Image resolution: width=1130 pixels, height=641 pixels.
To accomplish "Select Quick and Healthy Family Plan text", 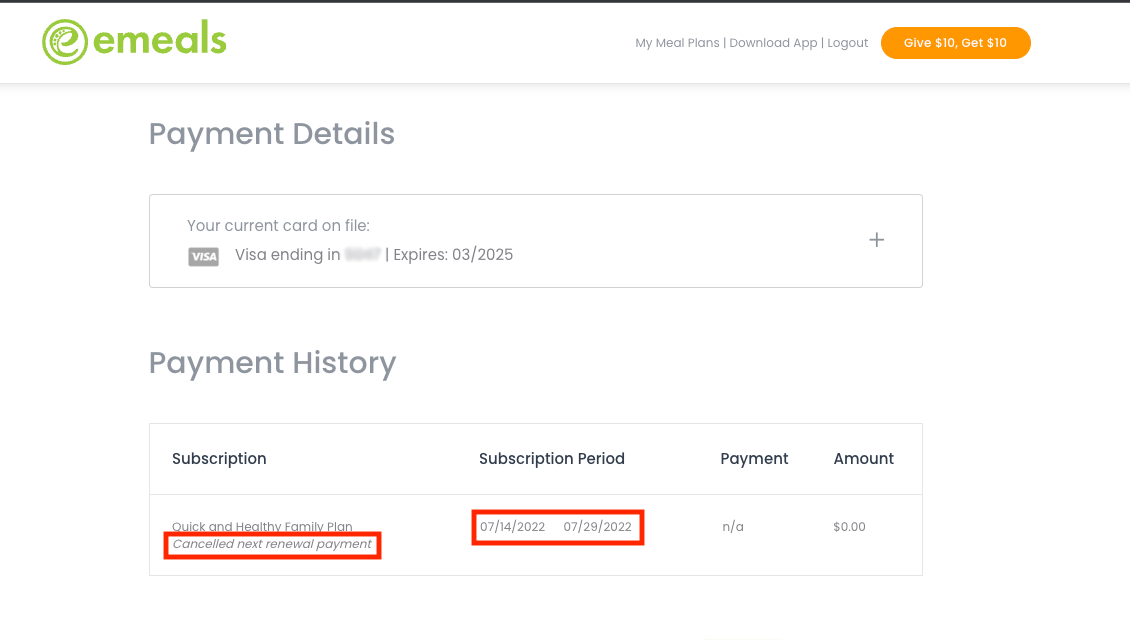I will pos(262,526).
